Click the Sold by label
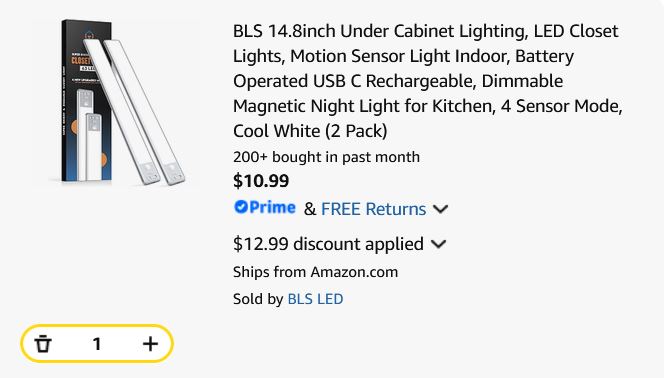The image size is (665, 378). tap(258, 299)
